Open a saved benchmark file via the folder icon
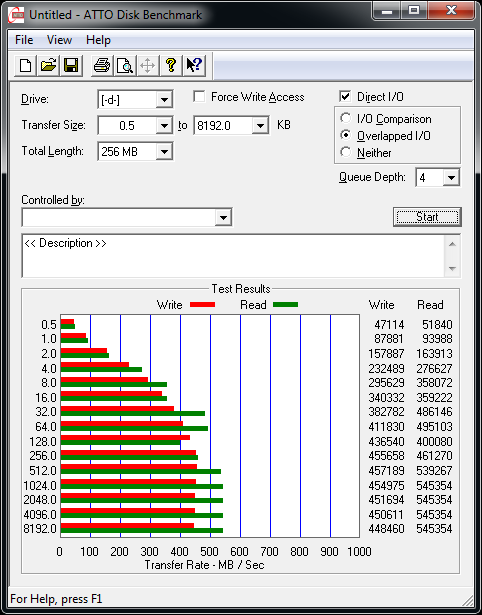482x615 pixels. (48, 66)
